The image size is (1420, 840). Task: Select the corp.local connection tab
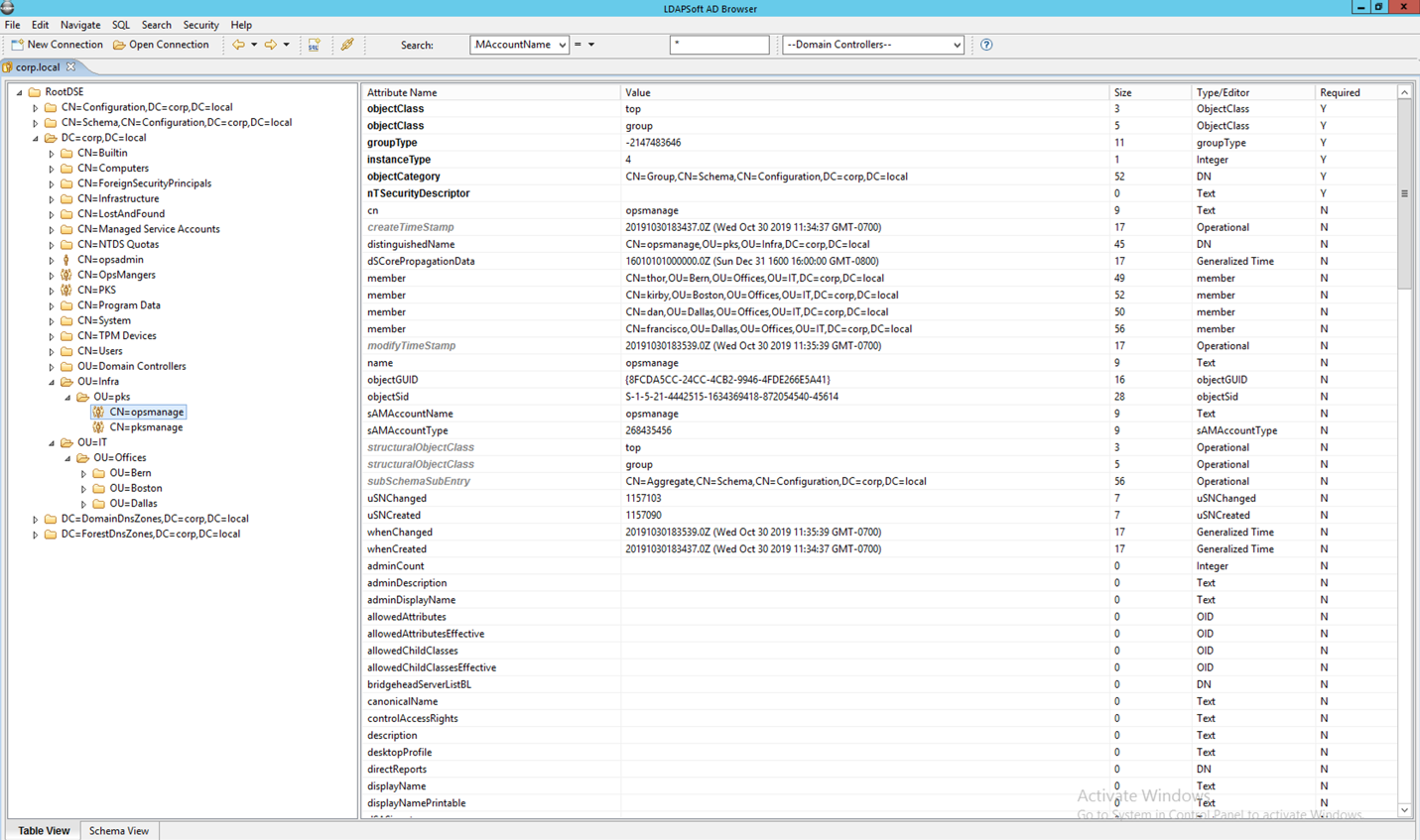[x=38, y=67]
